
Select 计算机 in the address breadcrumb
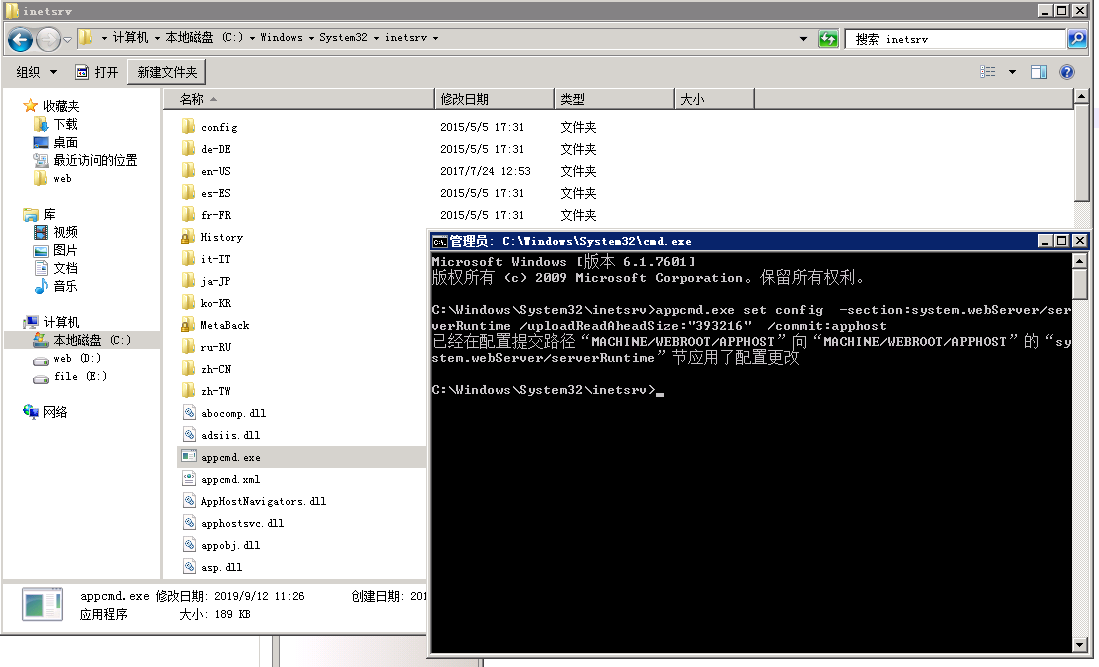[130, 38]
